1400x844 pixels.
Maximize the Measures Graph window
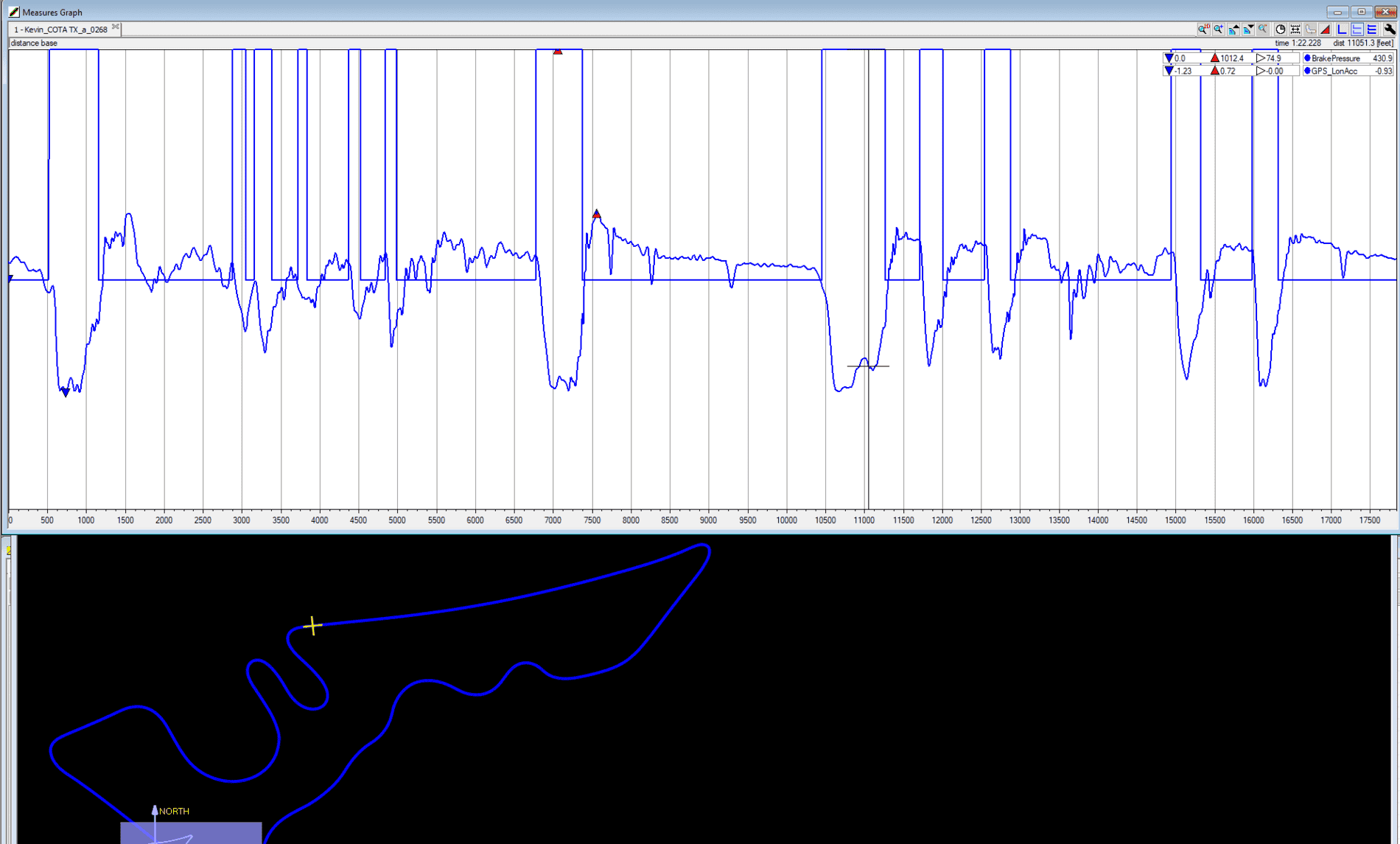click(1361, 12)
